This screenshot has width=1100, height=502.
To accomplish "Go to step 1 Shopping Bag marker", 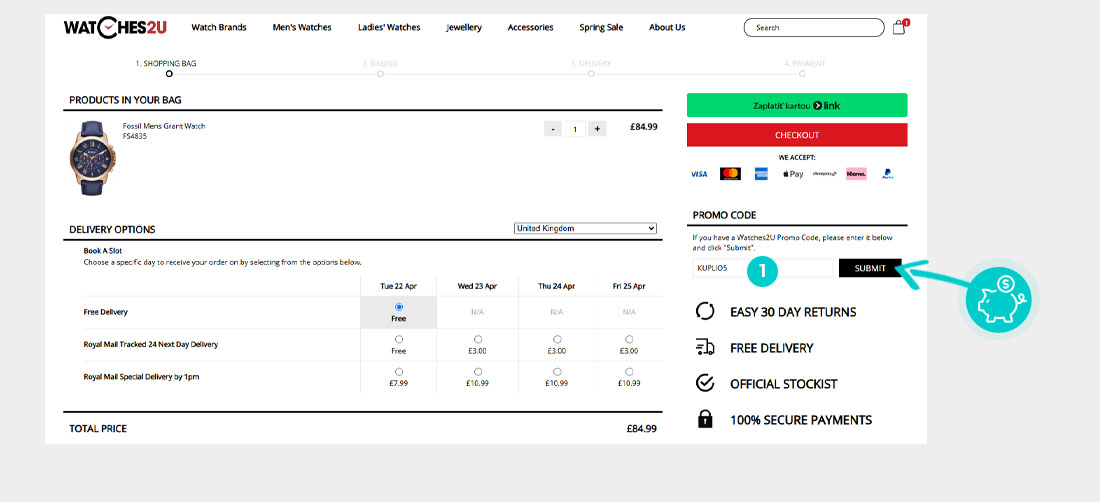I will 168,74.
